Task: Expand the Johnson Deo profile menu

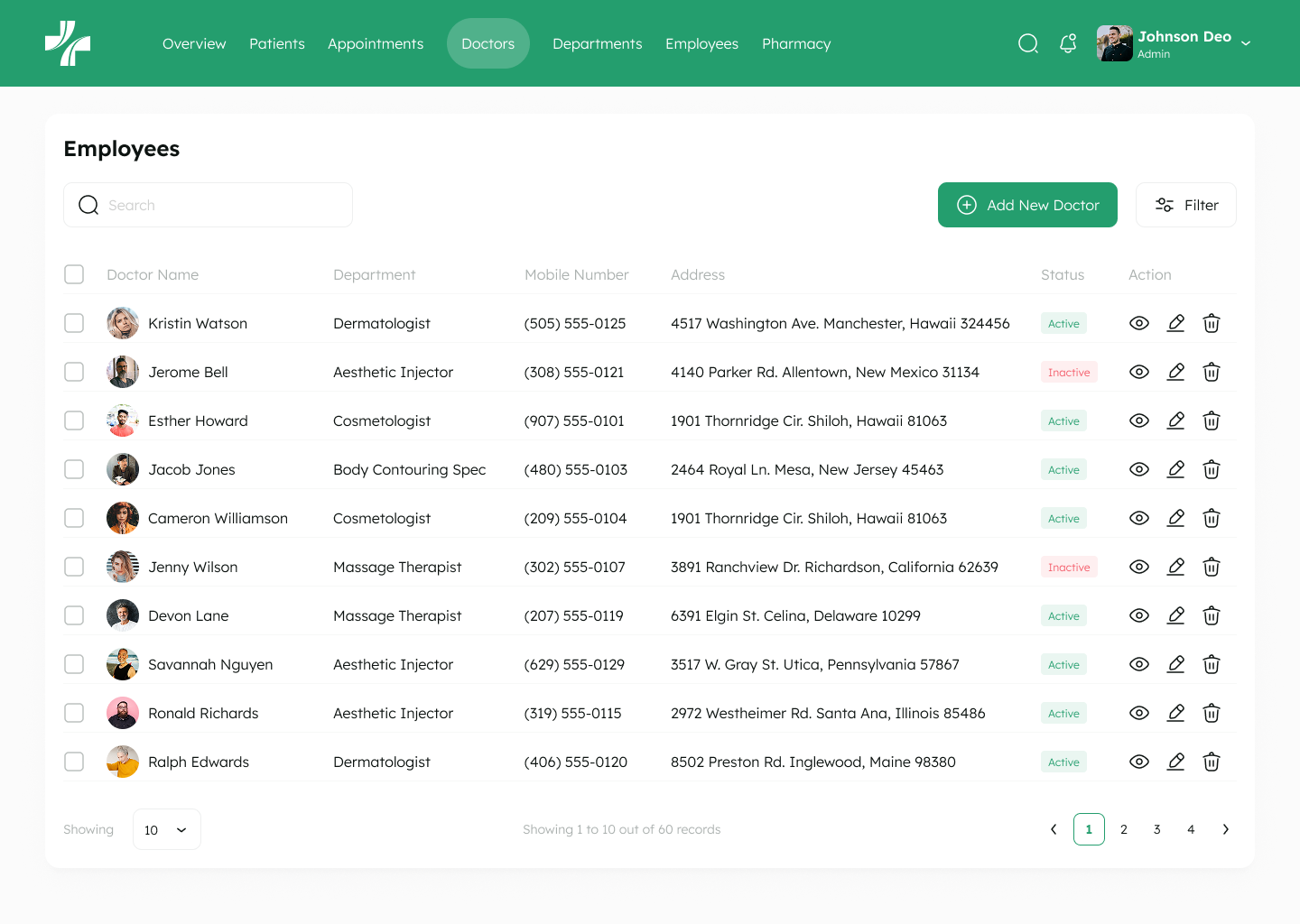Action: 1246,42
